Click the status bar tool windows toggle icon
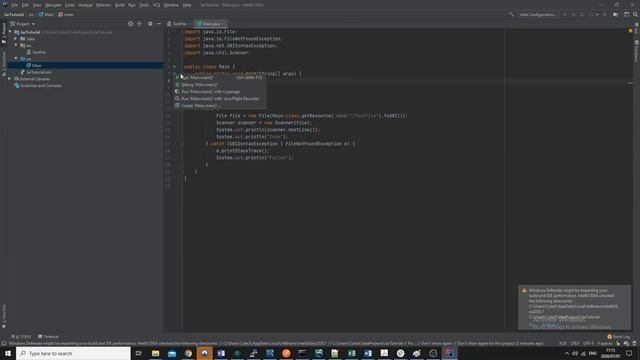The width and height of the screenshot is (640, 360). pyautogui.click(x=4, y=343)
